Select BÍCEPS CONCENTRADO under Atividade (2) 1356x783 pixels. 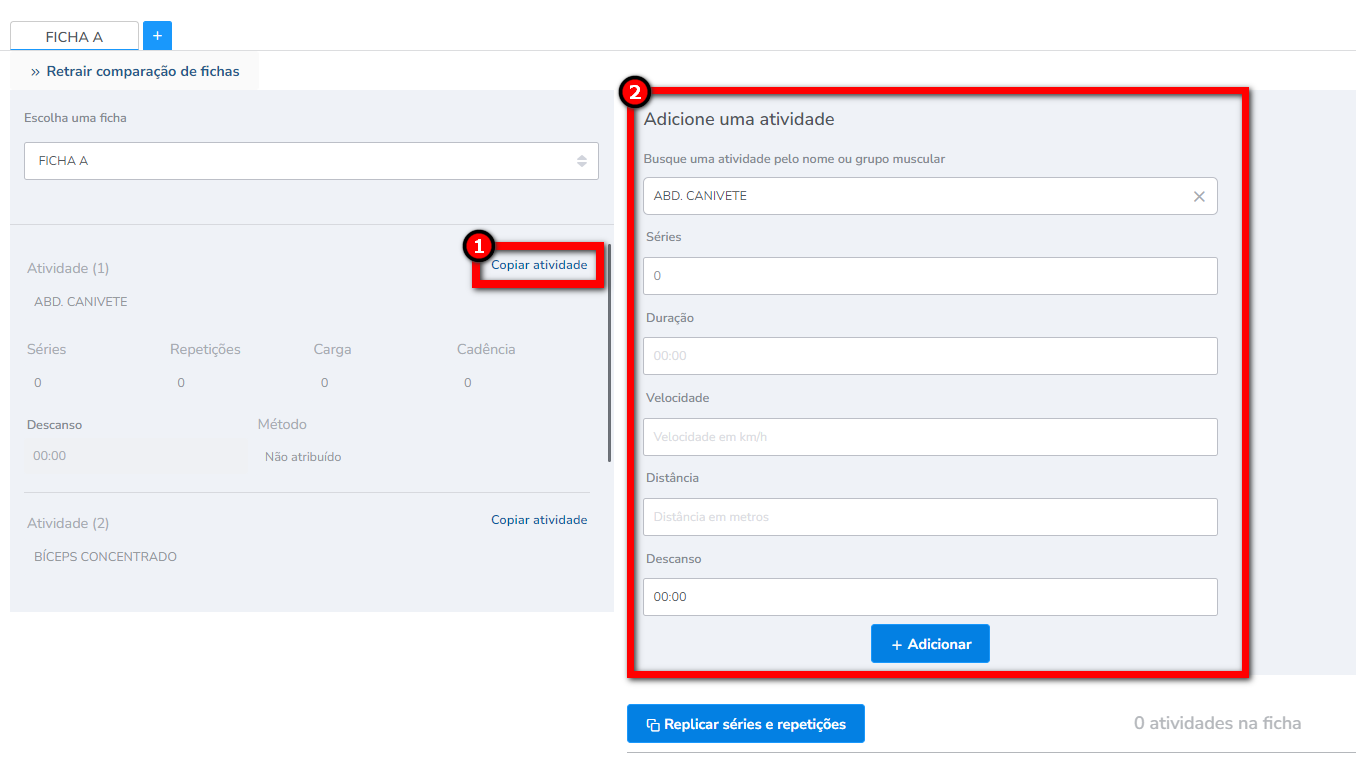[105, 557]
